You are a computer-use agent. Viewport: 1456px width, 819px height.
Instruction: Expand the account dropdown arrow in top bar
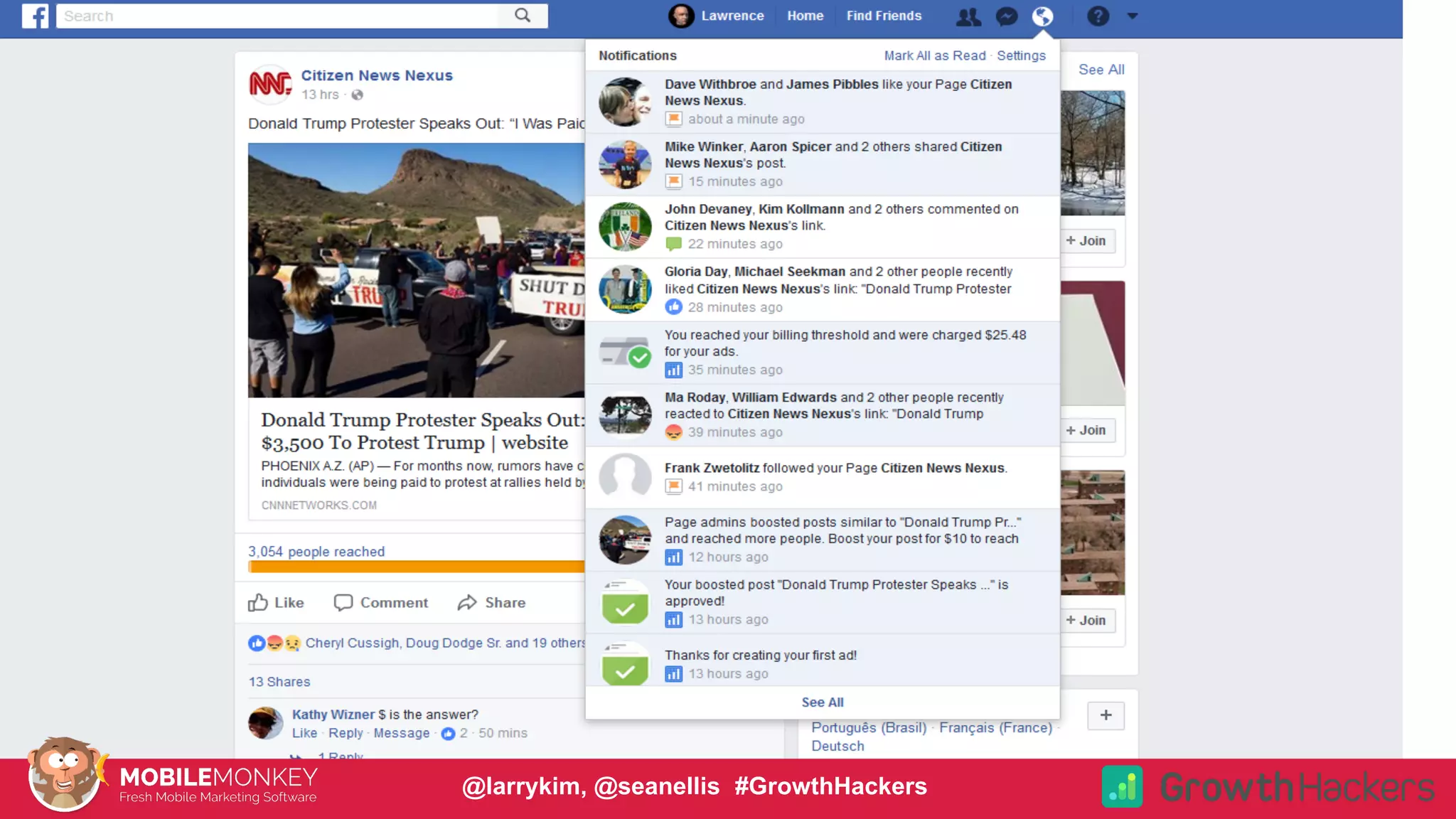point(1133,16)
